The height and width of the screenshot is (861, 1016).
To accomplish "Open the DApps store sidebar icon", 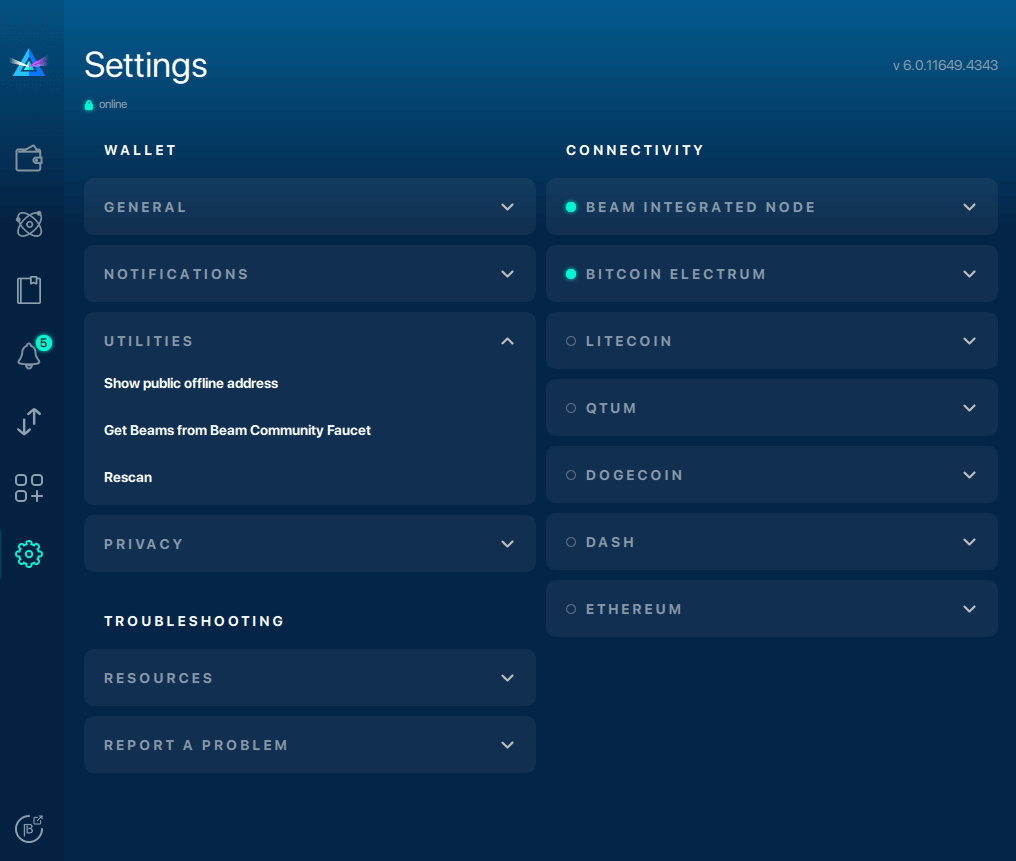I will coord(29,488).
